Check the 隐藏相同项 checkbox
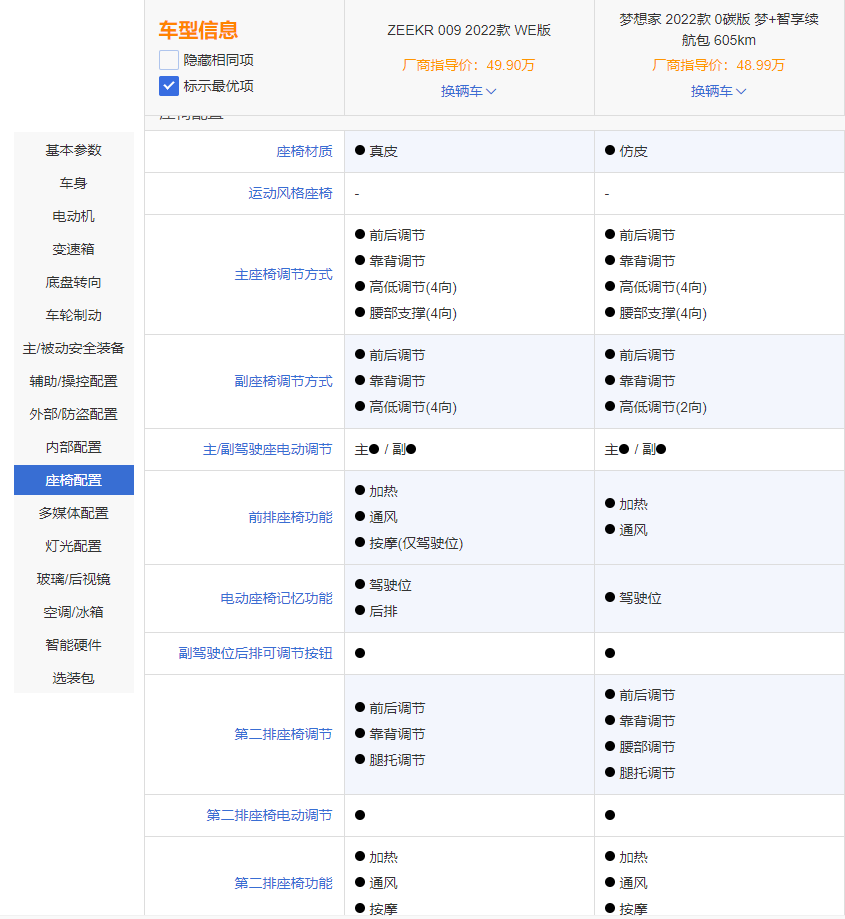Viewport: 845px width, 919px height. coord(169,60)
